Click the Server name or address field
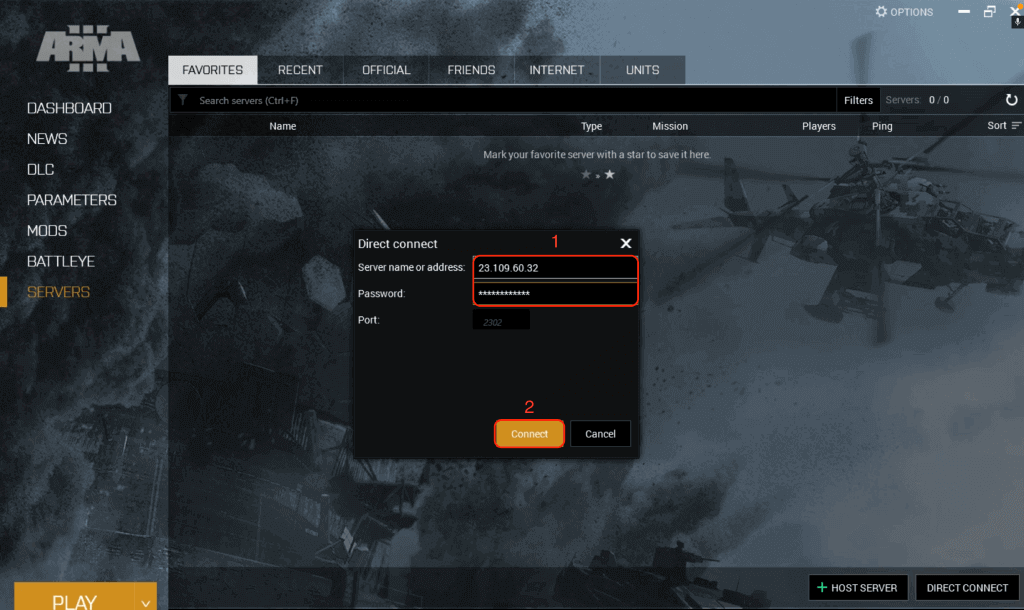The image size is (1024, 610). (554, 268)
